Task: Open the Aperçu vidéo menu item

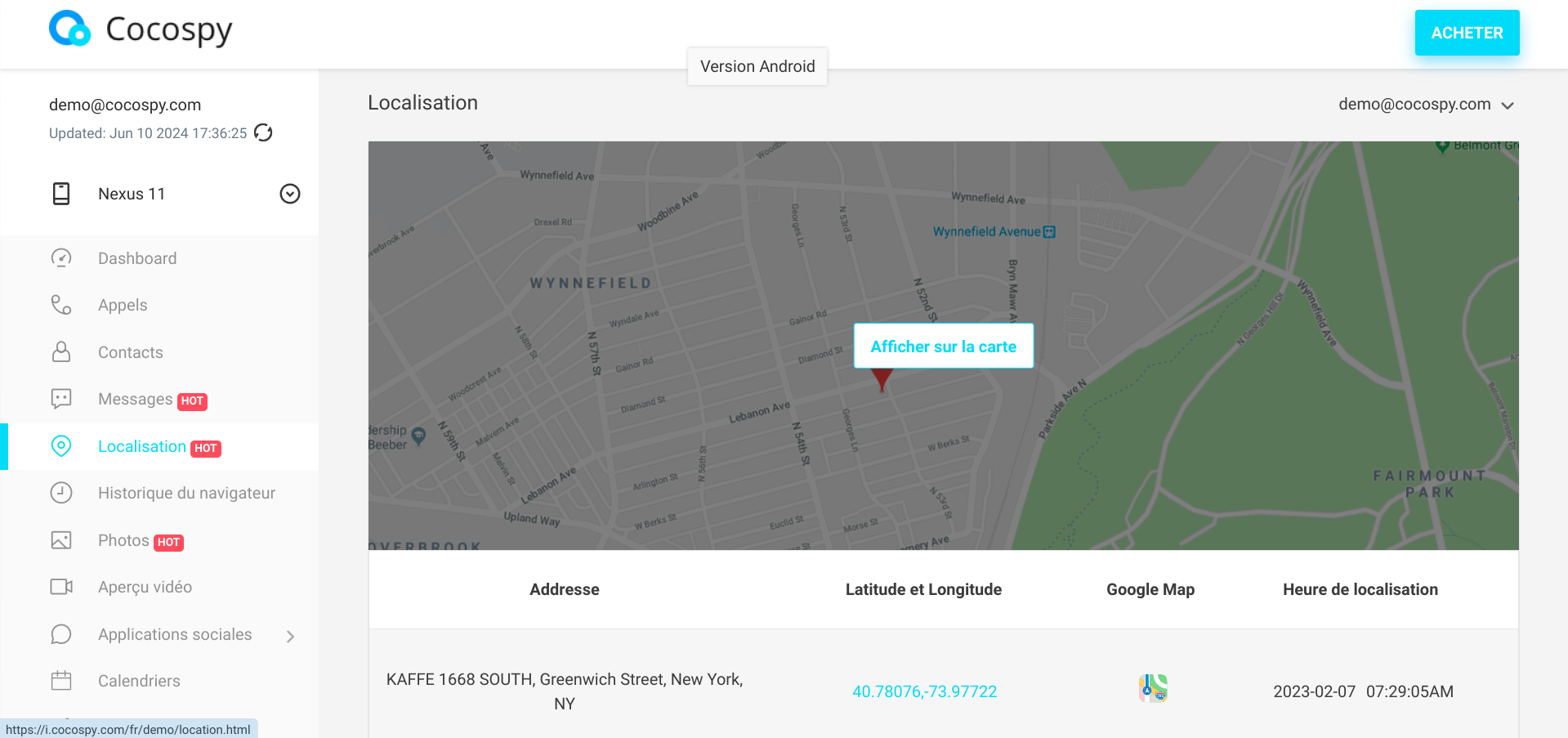Action: pyautogui.click(x=145, y=587)
